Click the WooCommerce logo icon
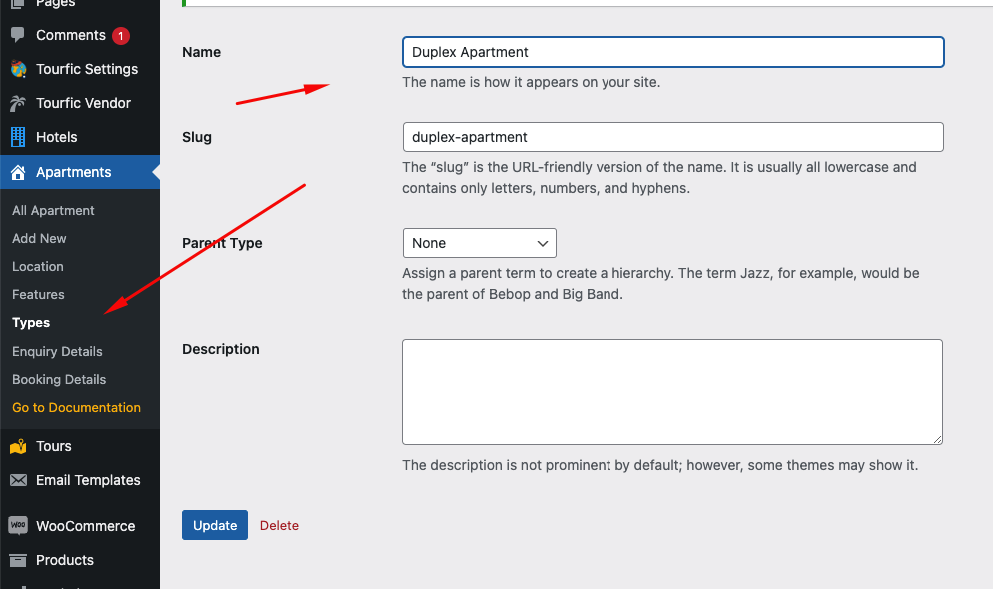This screenshot has height=589, width=993. [x=18, y=526]
